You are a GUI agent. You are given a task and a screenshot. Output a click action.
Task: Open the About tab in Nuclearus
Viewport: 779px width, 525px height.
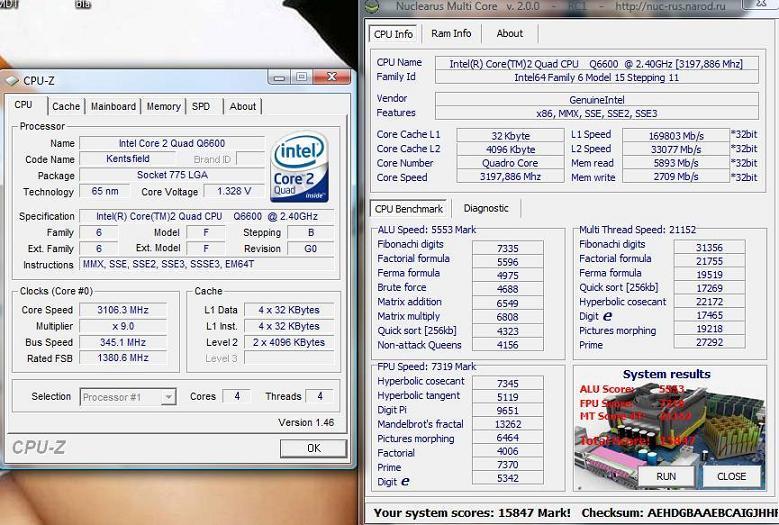tap(510, 33)
